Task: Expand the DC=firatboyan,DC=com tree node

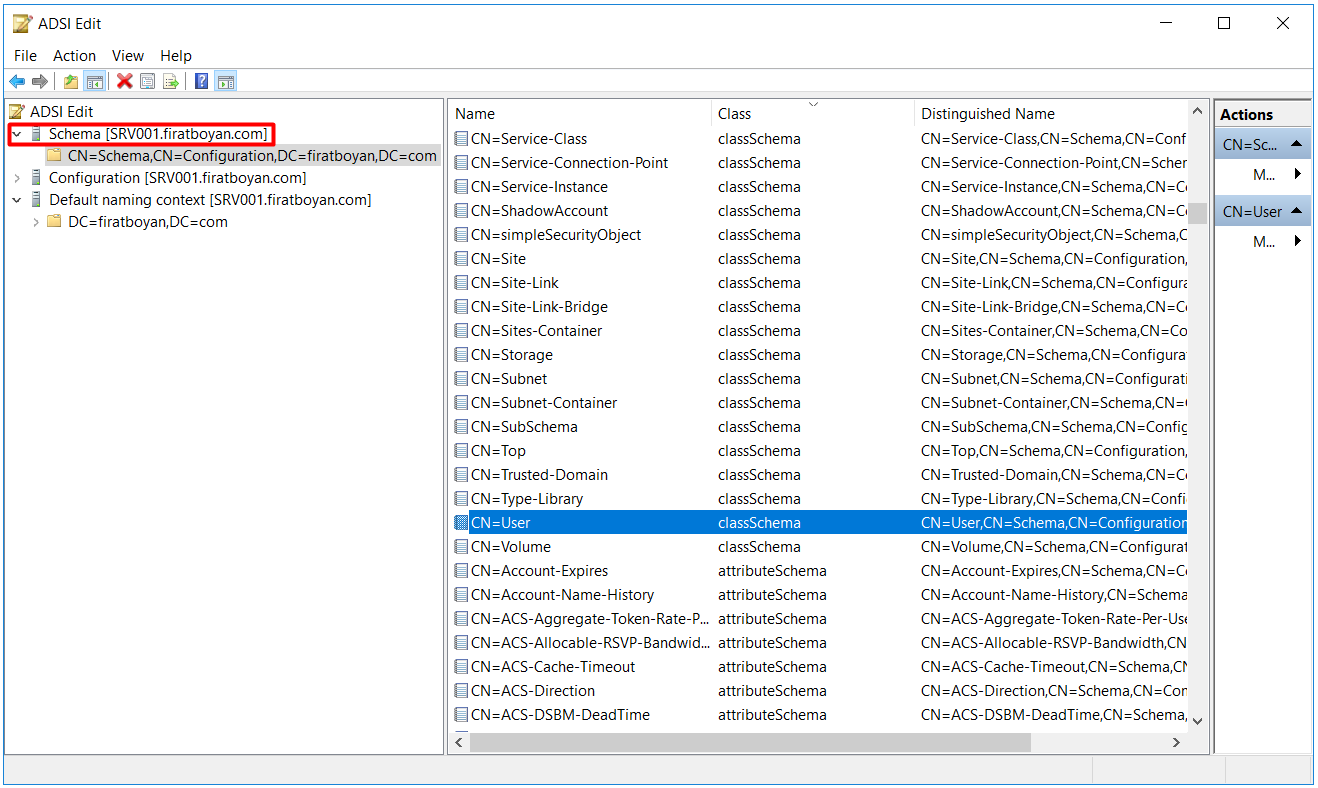Action: [36, 222]
